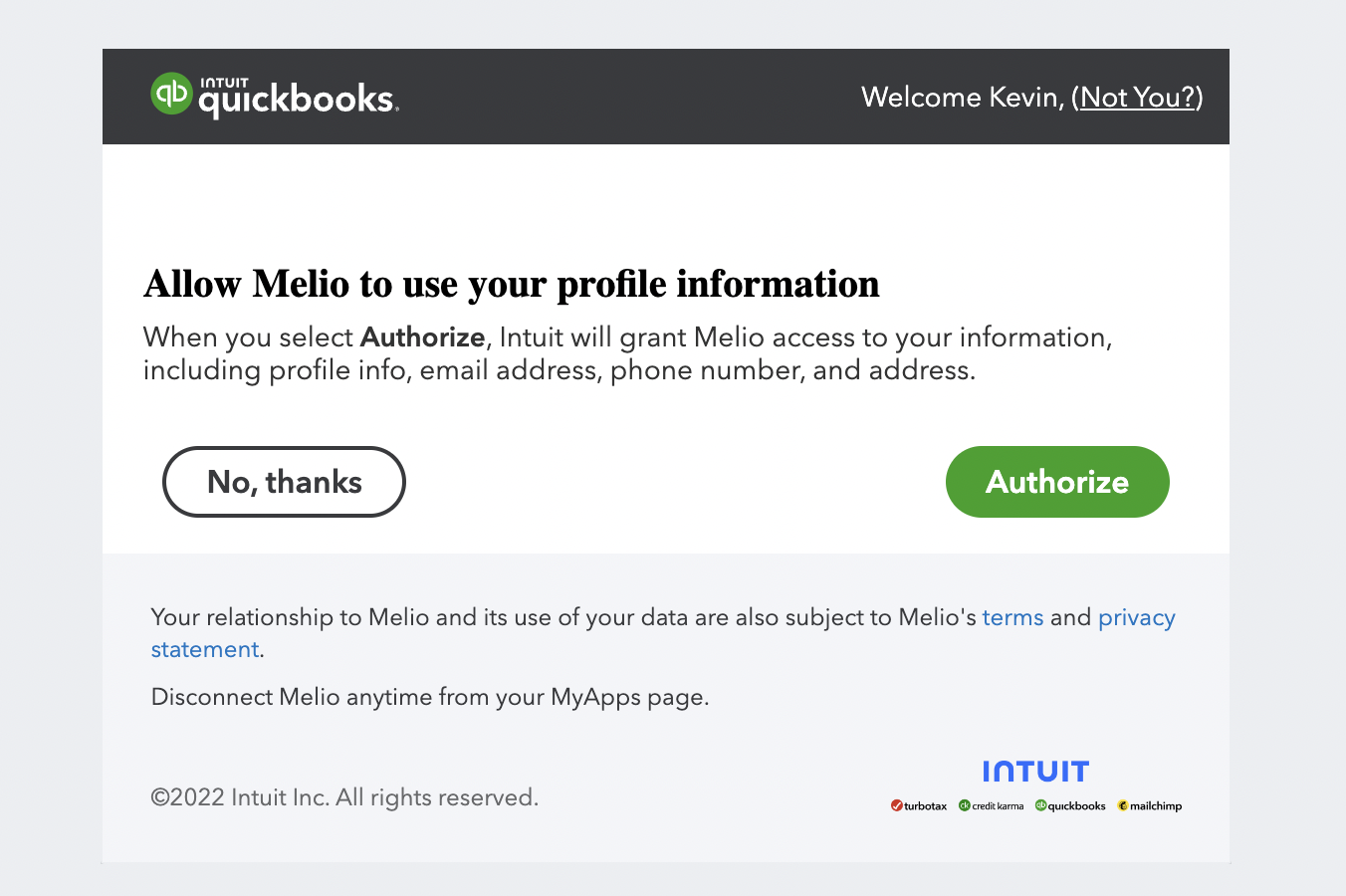Click the credit karma logo in footer
The height and width of the screenshot is (896, 1346).
coord(991,806)
